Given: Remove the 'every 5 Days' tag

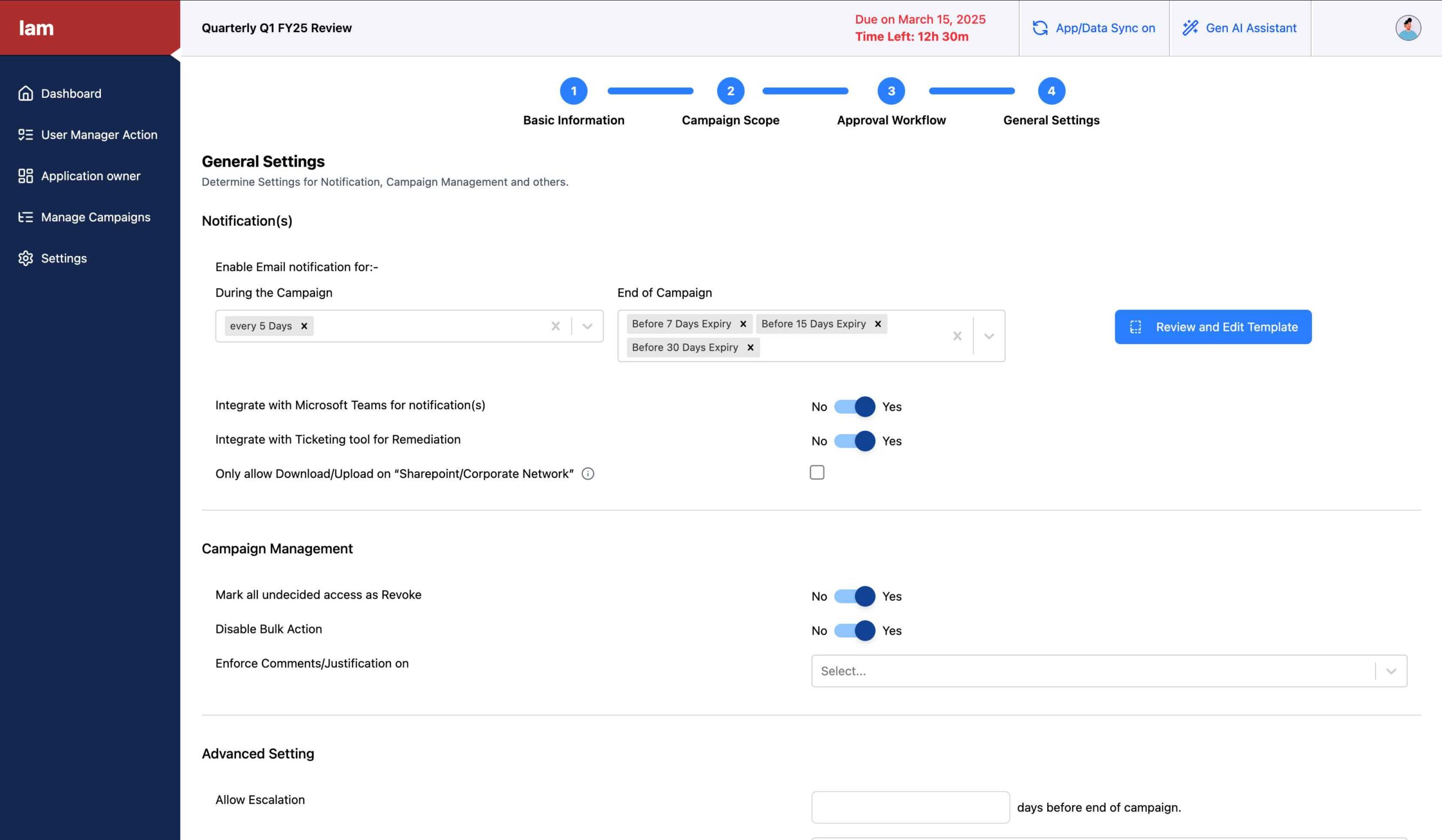Looking at the screenshot, I should click(x=304, y=326).
